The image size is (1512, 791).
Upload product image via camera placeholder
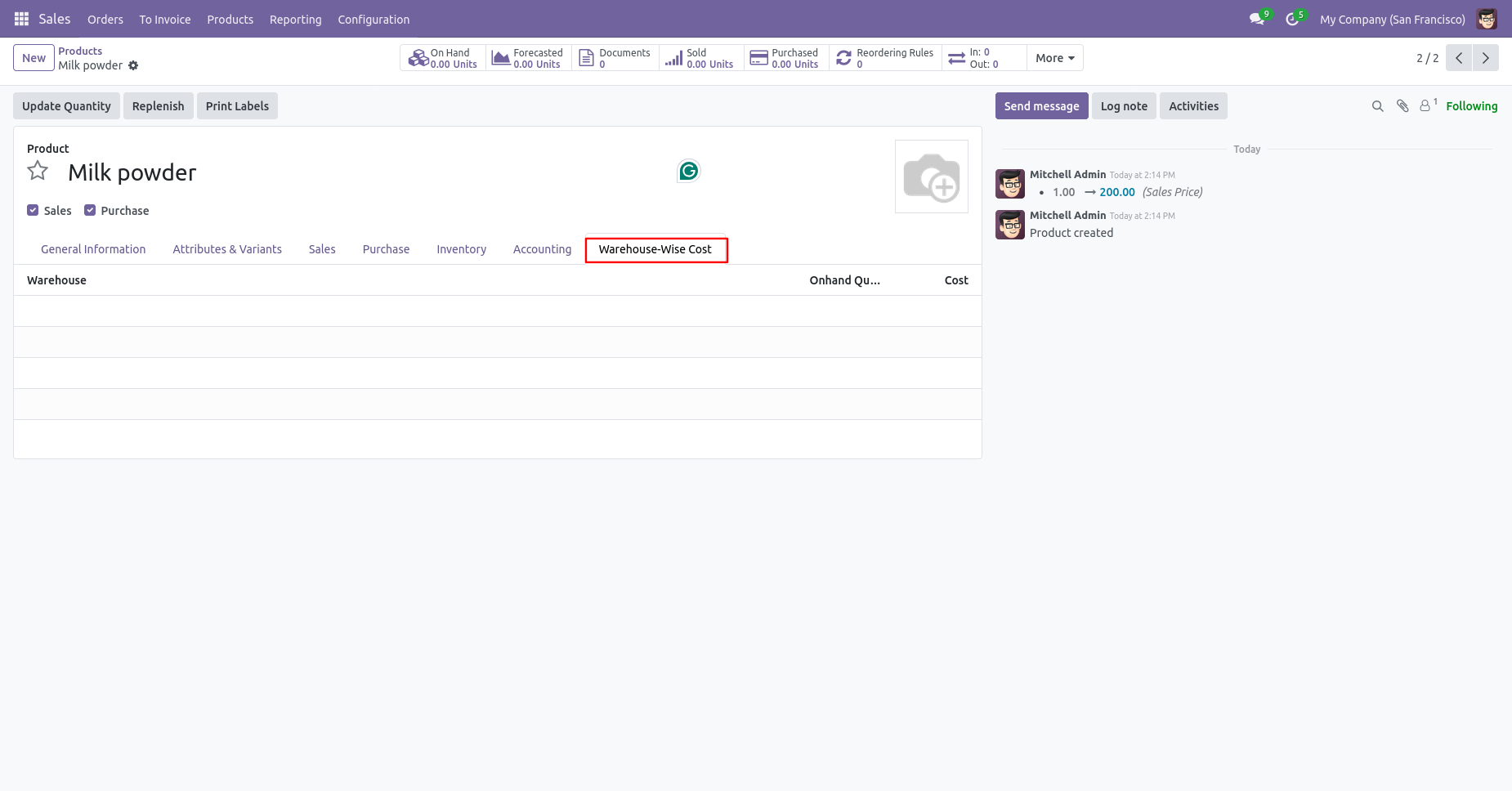[932, 177]
